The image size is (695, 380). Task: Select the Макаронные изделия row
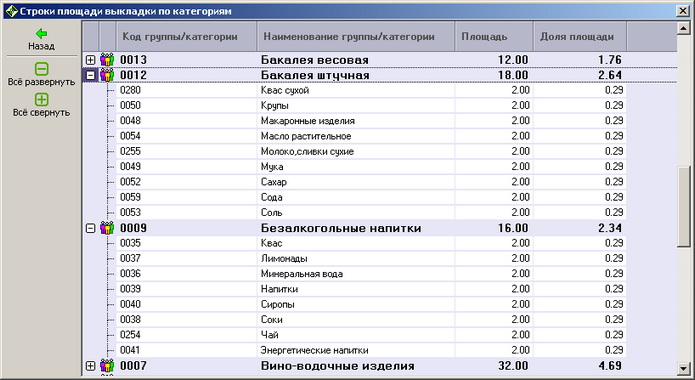pos(371,121)
